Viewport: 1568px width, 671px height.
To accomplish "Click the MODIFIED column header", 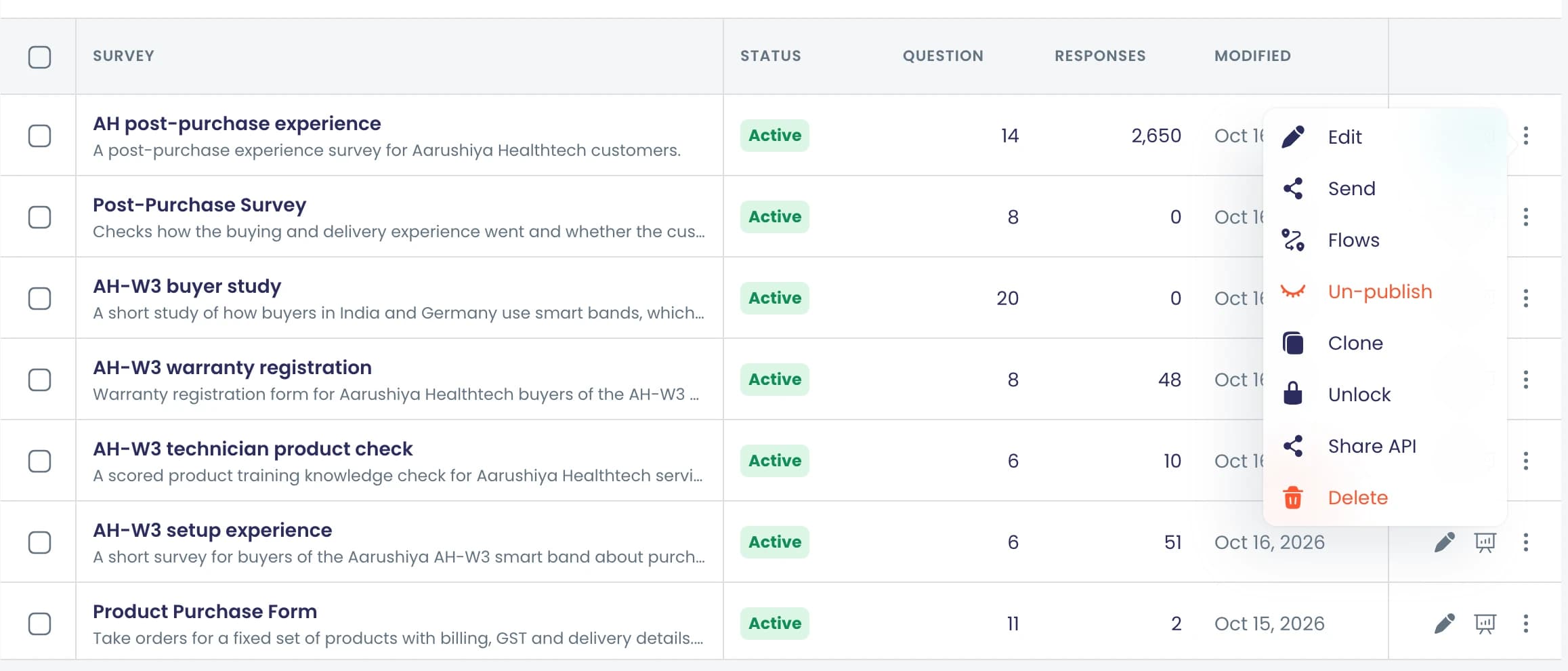I will 1252,56.
